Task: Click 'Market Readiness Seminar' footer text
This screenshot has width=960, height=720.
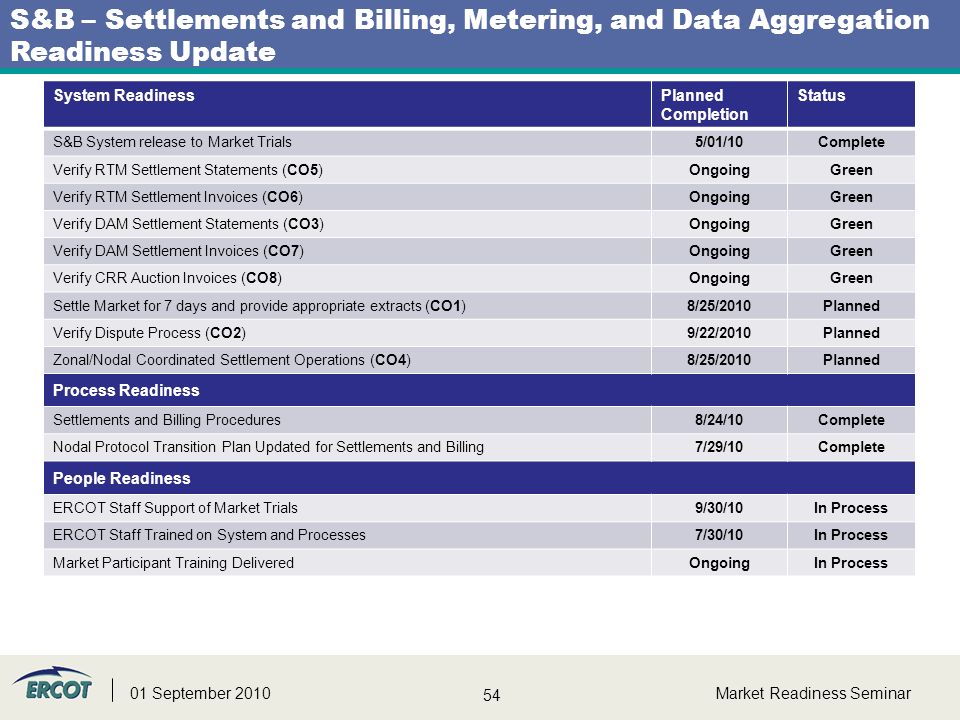Action: click(x=813, y=693)
